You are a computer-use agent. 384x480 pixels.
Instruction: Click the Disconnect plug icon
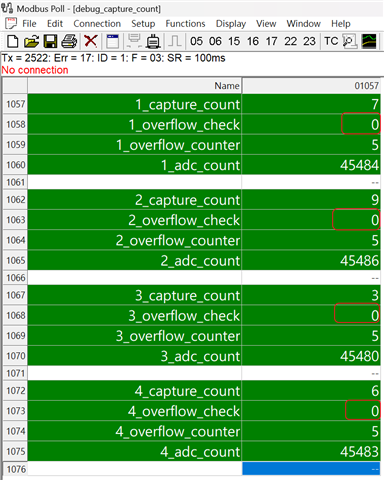(153, 41)
